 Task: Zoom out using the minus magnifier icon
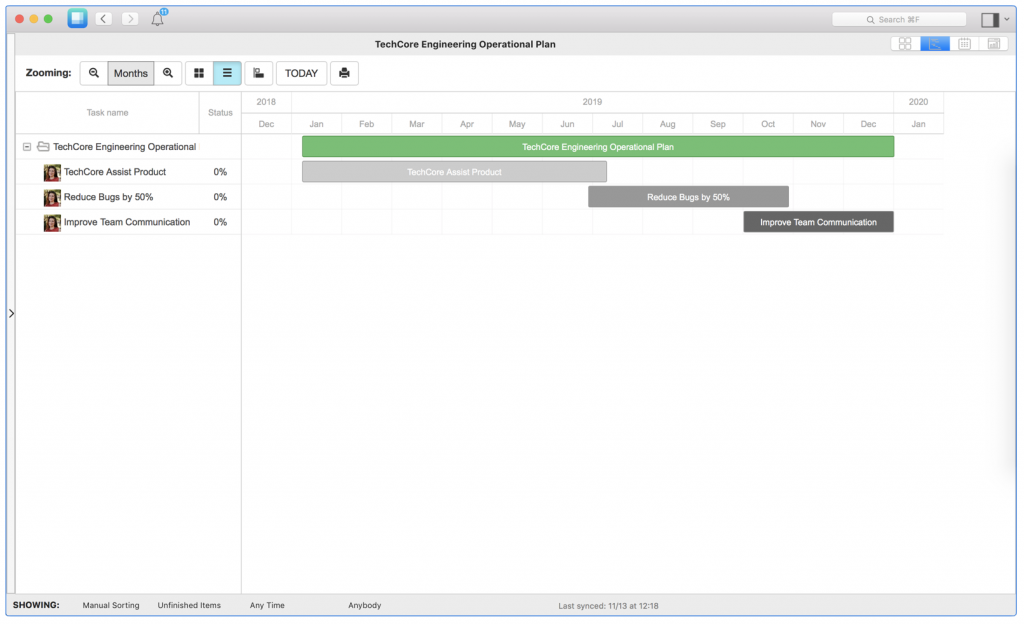pos(93,72)
